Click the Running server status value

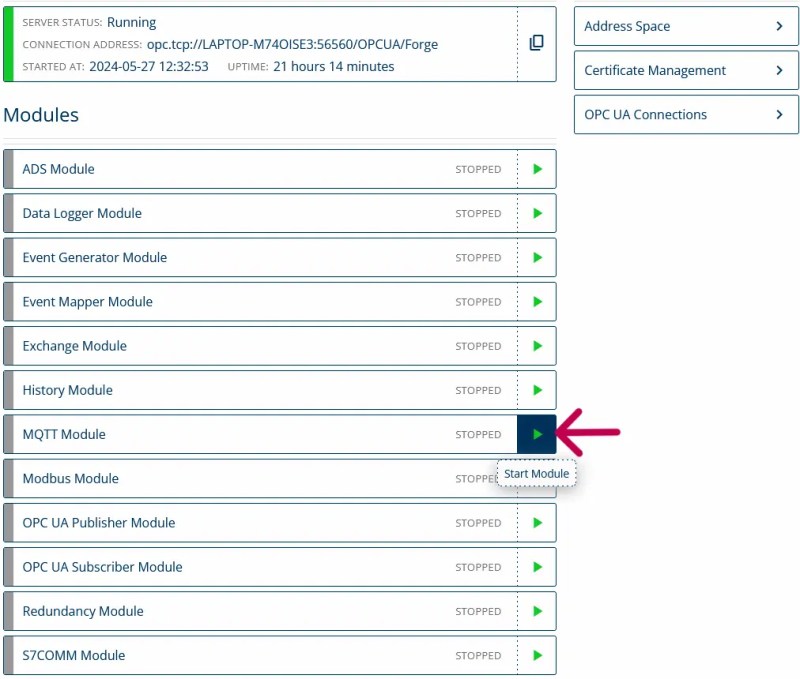132,22
